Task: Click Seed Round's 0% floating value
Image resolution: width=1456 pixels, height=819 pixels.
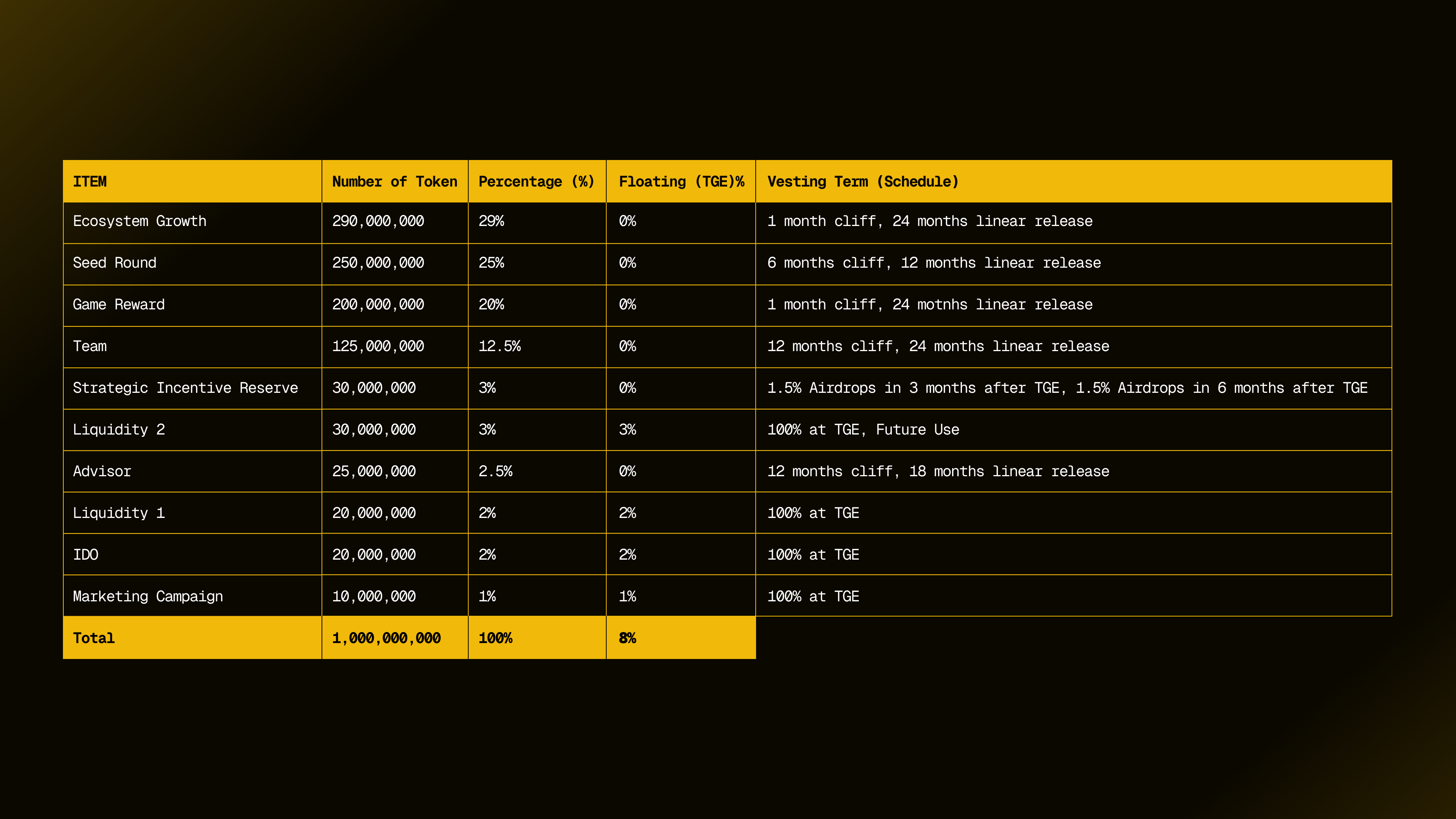Action: 628,263
